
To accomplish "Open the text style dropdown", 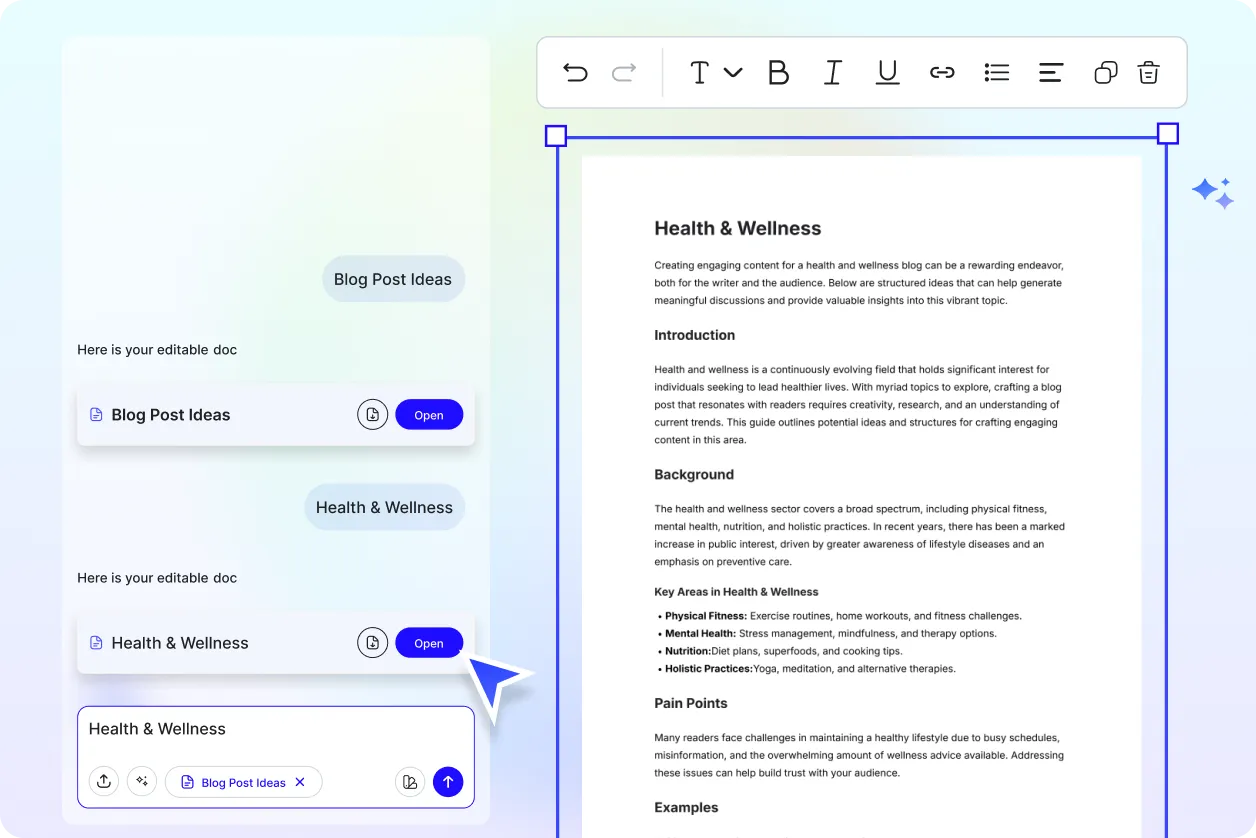I will 714,72.
